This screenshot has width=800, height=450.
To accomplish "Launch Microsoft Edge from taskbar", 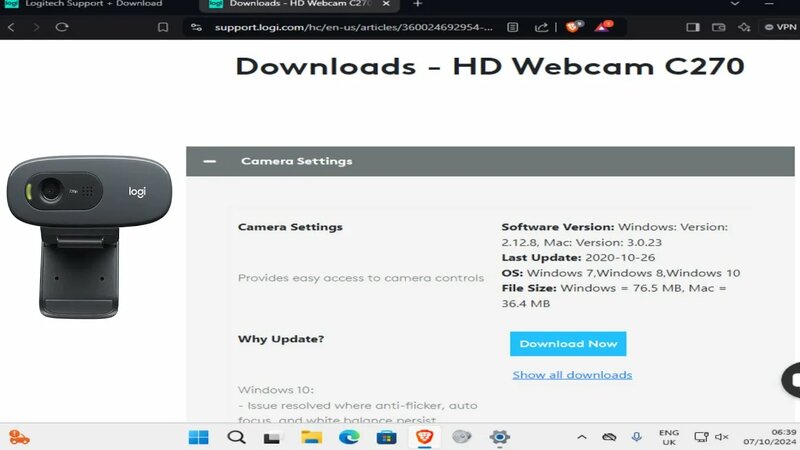I will (349, 437).
